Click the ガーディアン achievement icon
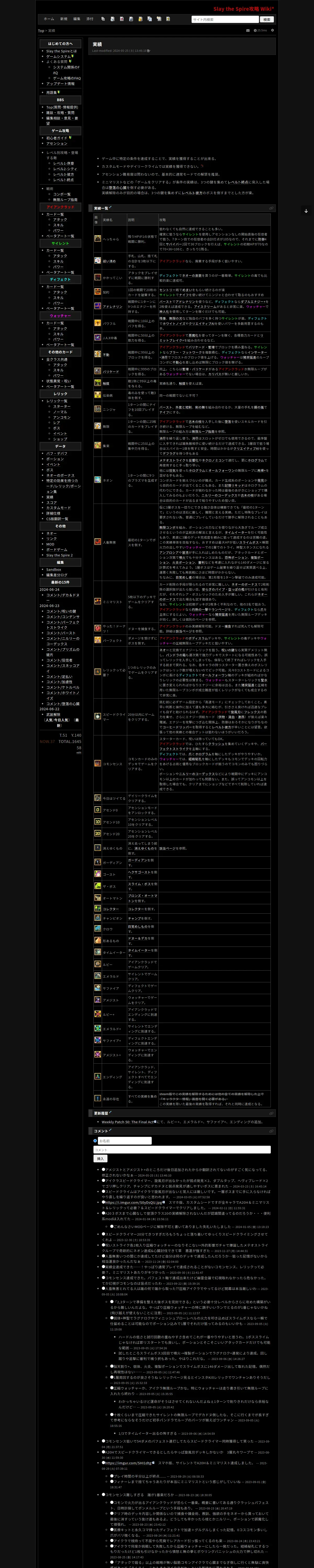This screenshot has width=314, height=1568. coord(98,862)
